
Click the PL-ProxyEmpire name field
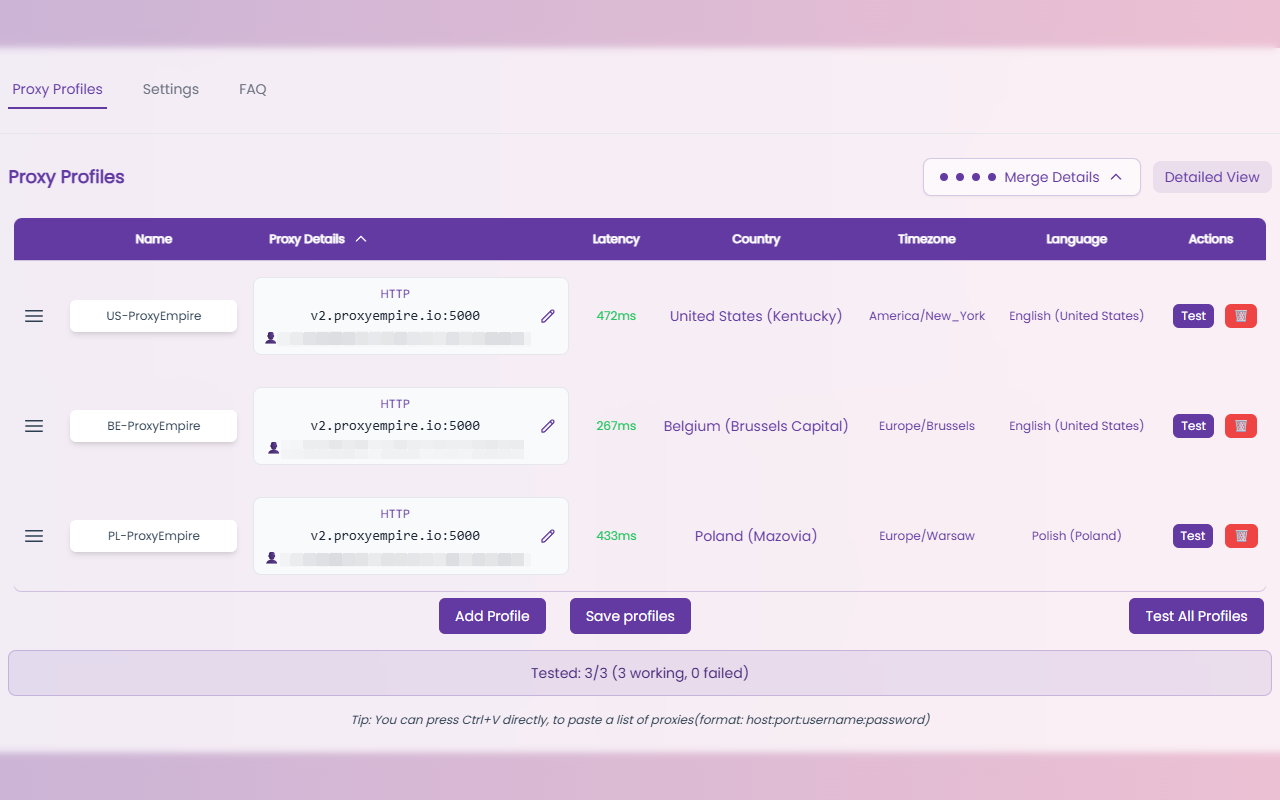[153, 536]
